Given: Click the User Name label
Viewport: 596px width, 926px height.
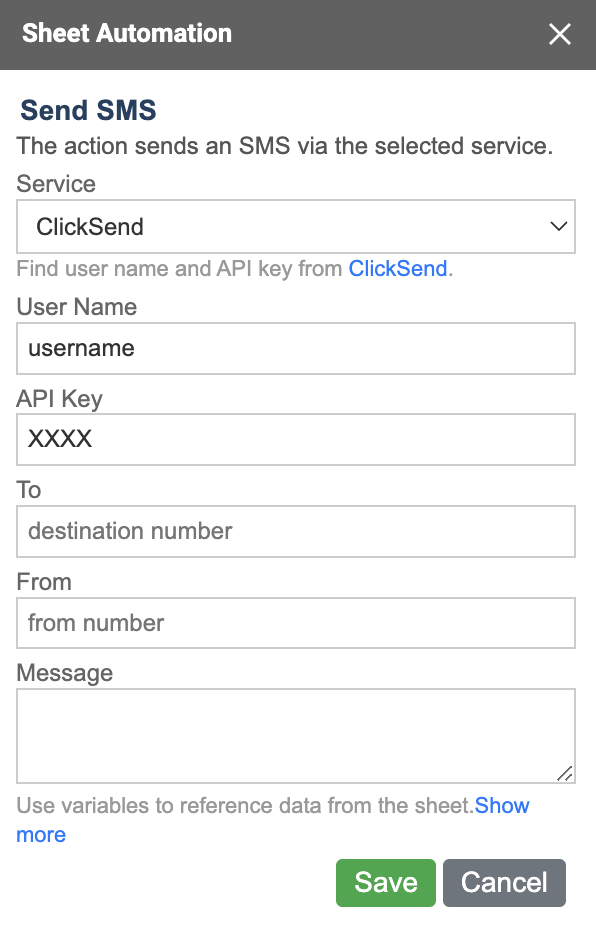Looking at the screenshot, I should tap(77, 307).
